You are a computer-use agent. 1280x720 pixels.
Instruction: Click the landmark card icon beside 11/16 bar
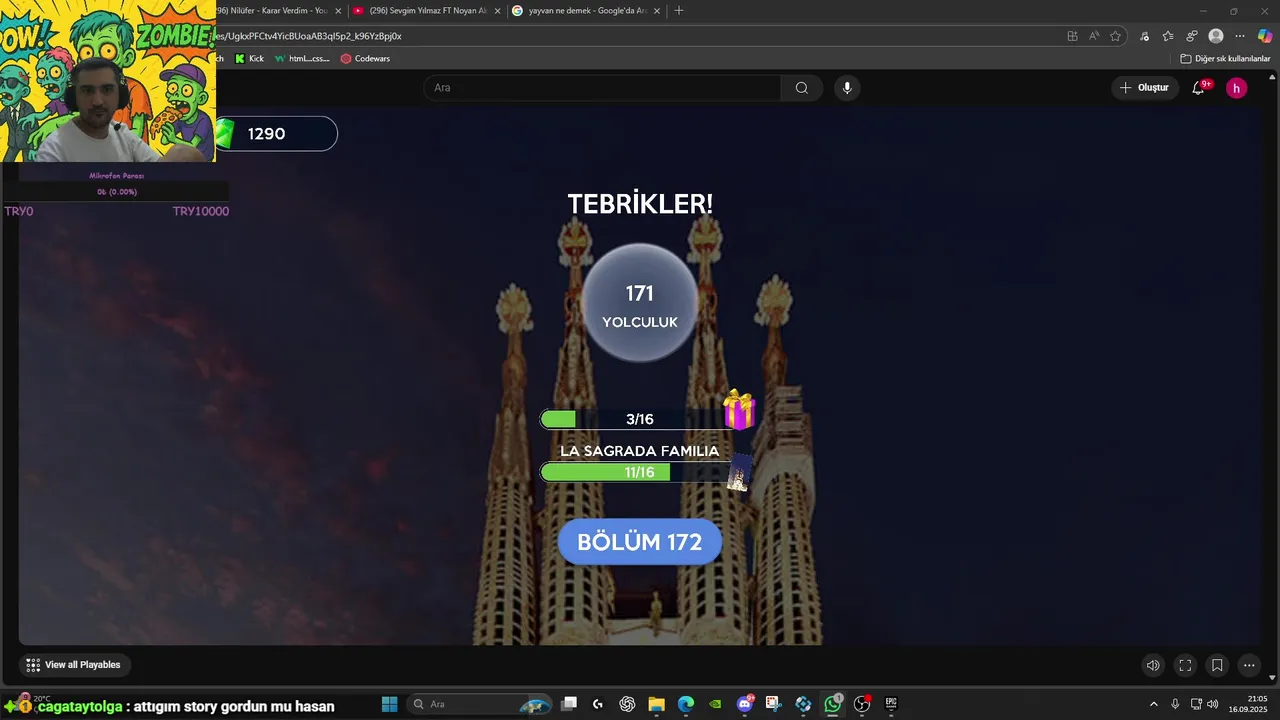[738, 473]
